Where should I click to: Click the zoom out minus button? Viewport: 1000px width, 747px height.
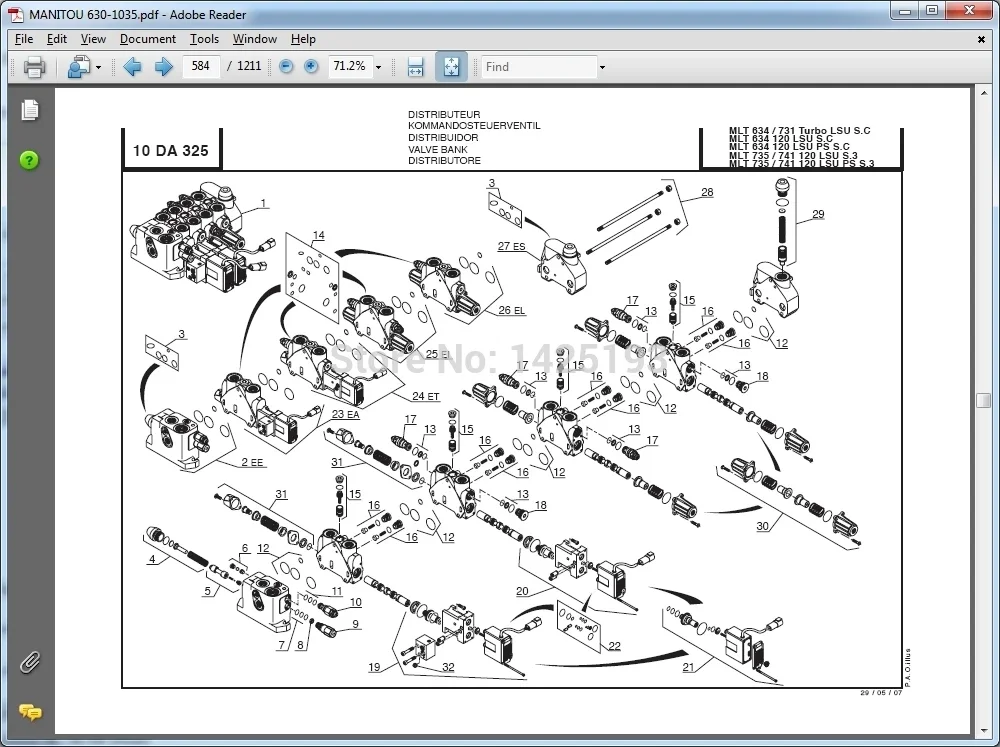(286, 66)
